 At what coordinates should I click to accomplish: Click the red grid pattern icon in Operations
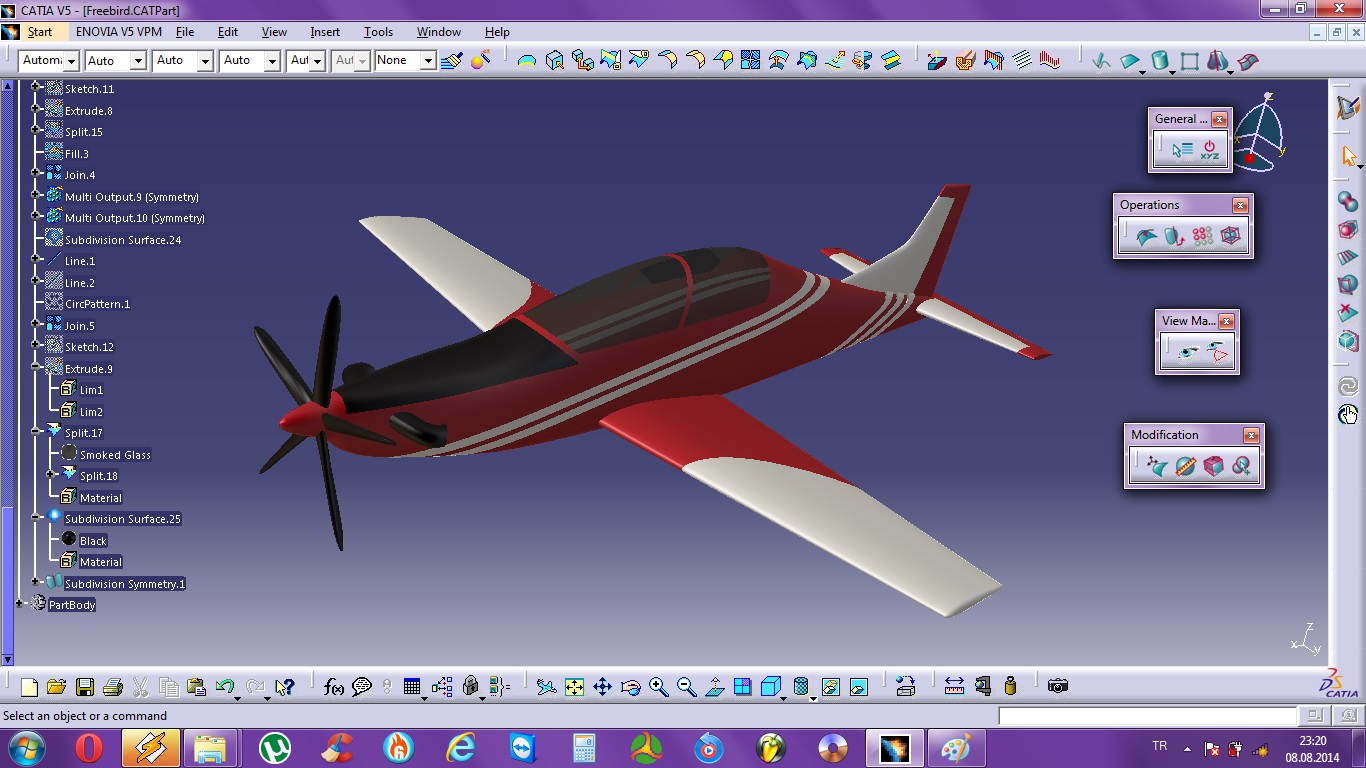[1202, 236]
